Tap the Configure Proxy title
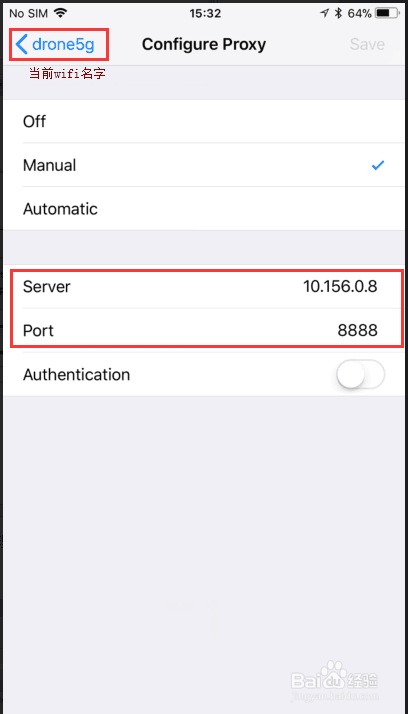Viewport: 408px width, 714px height. [x=204, y=44]
